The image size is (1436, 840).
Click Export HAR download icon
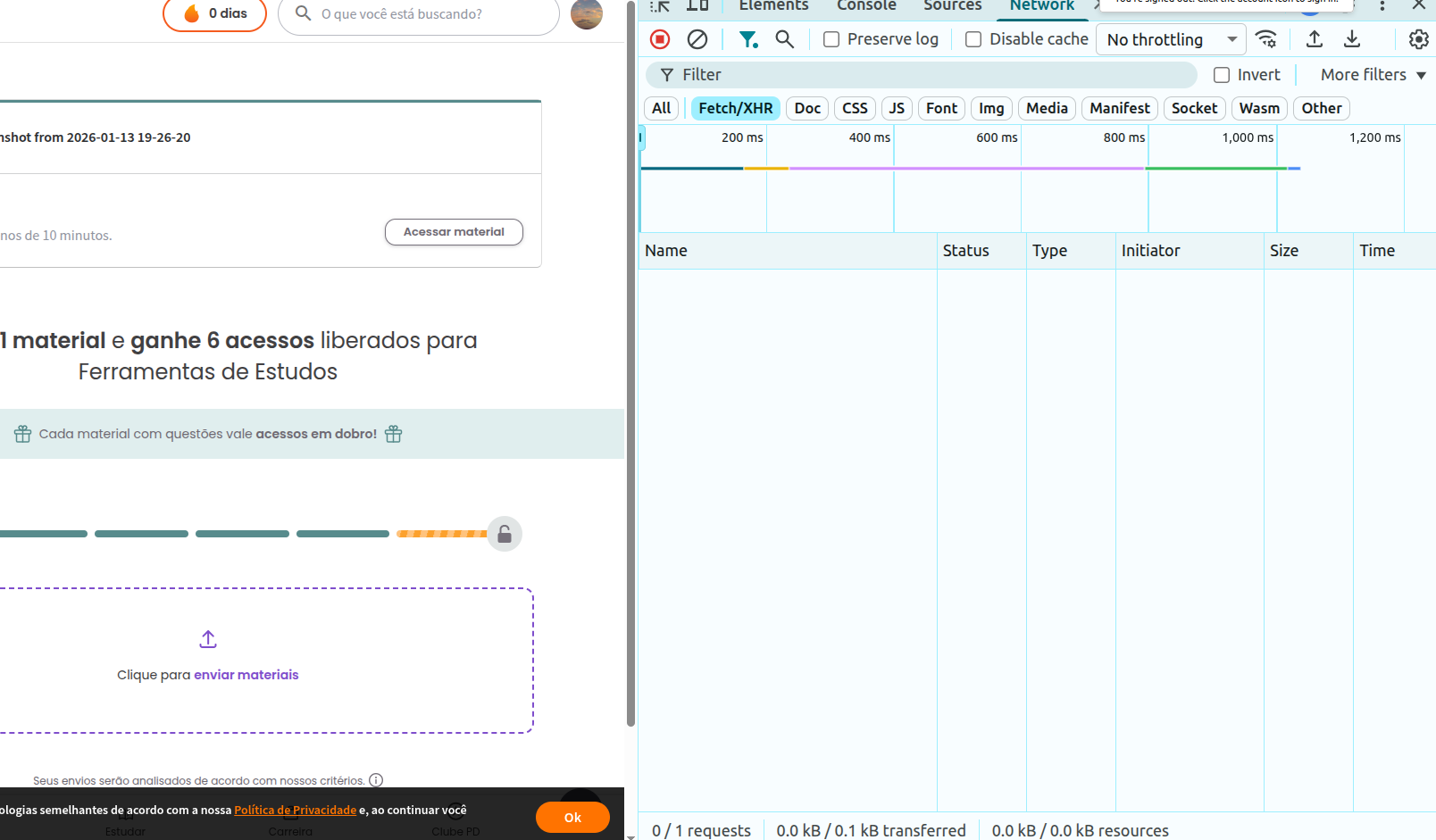pos(1352,39)
